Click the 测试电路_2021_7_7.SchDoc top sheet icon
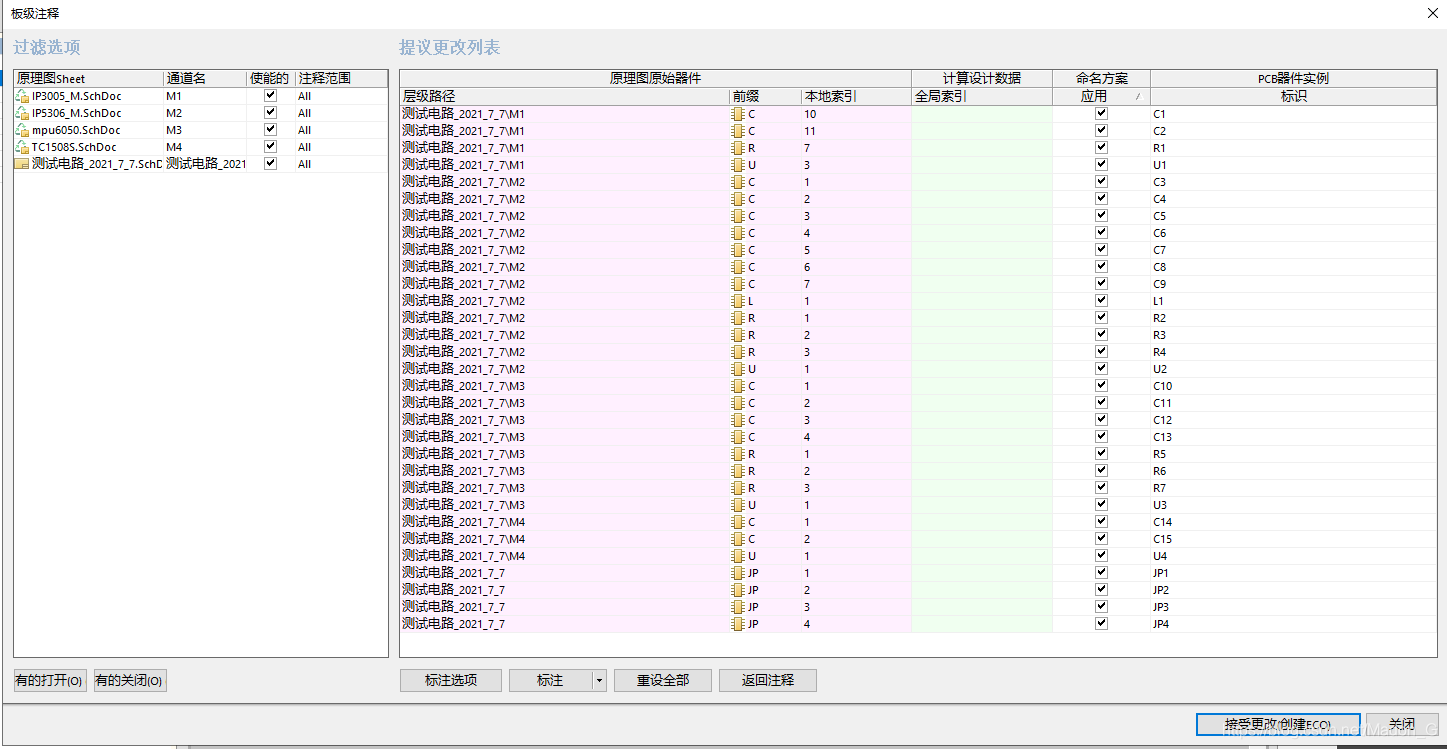 (x=22, y=164)
